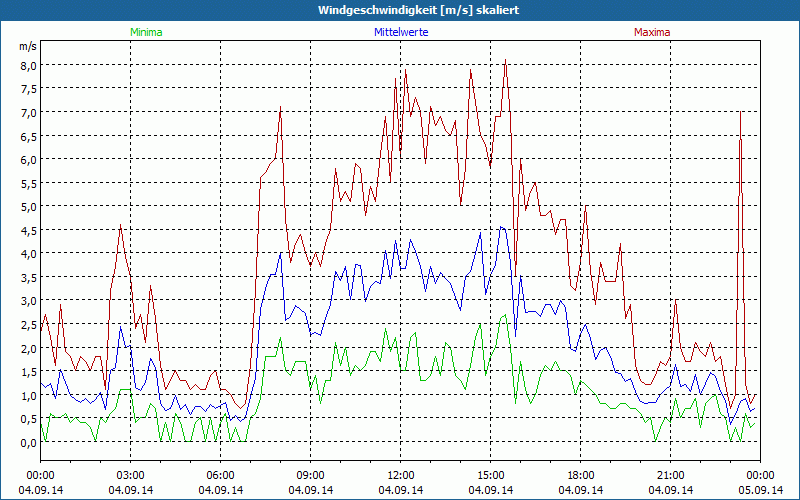
Task: Select the 0,5 y-axis value
Action: (29, 418)
